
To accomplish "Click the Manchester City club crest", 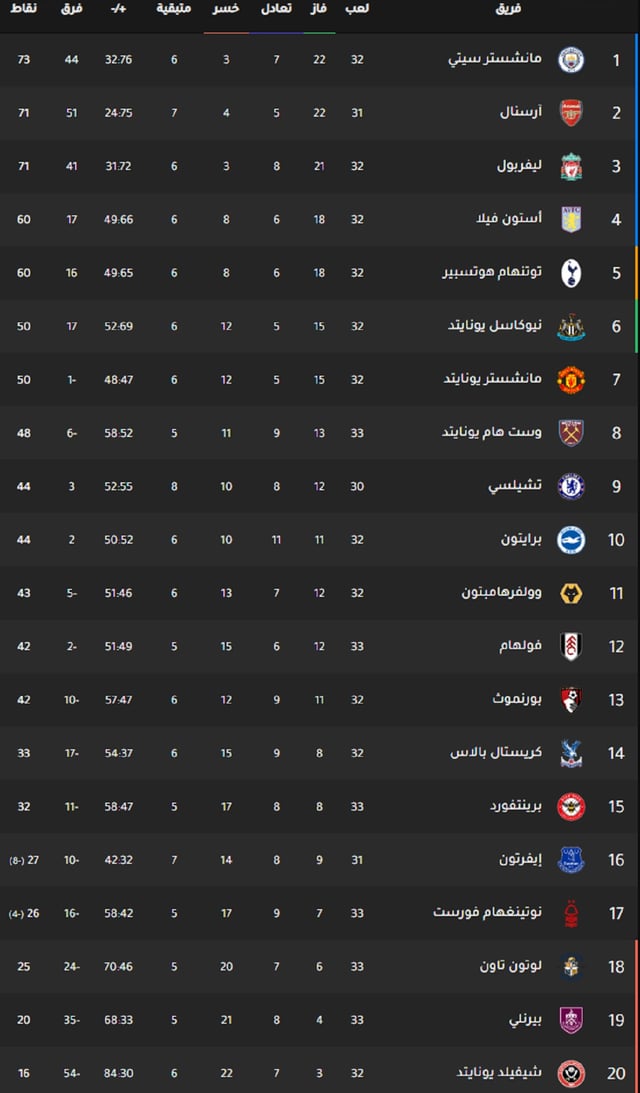I will [571, 60].
